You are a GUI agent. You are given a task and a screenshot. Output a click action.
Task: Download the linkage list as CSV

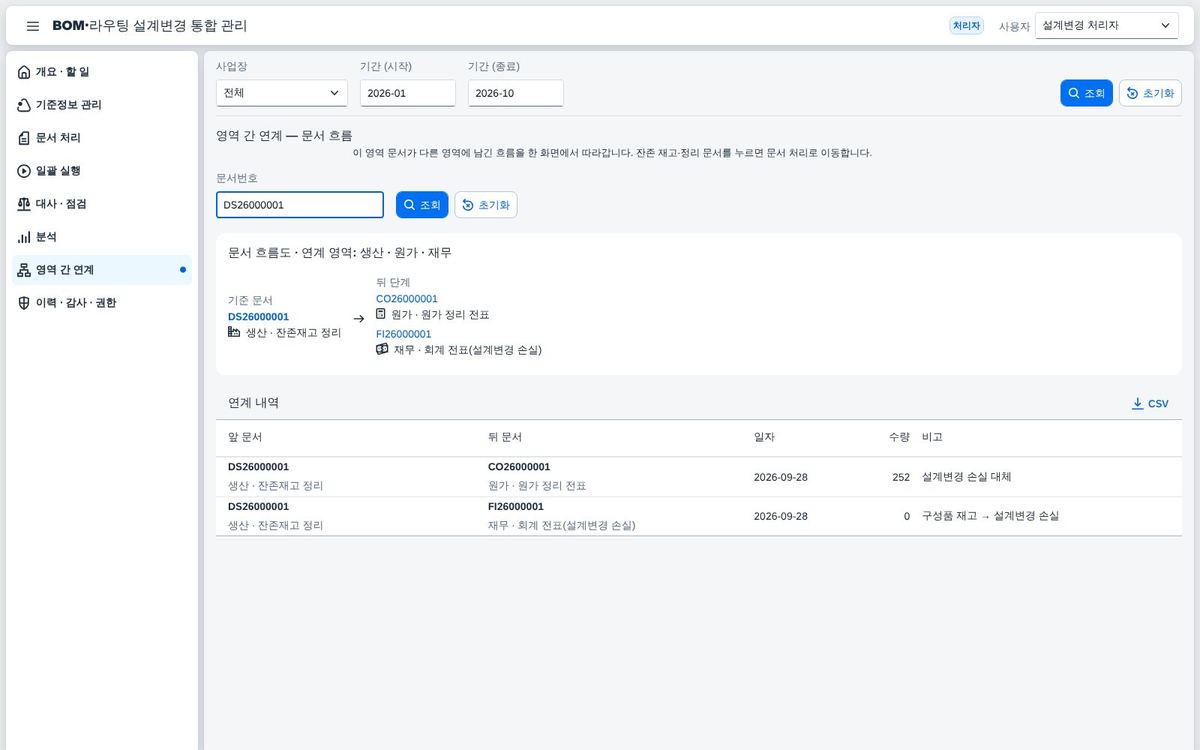tap(1150, 404)
